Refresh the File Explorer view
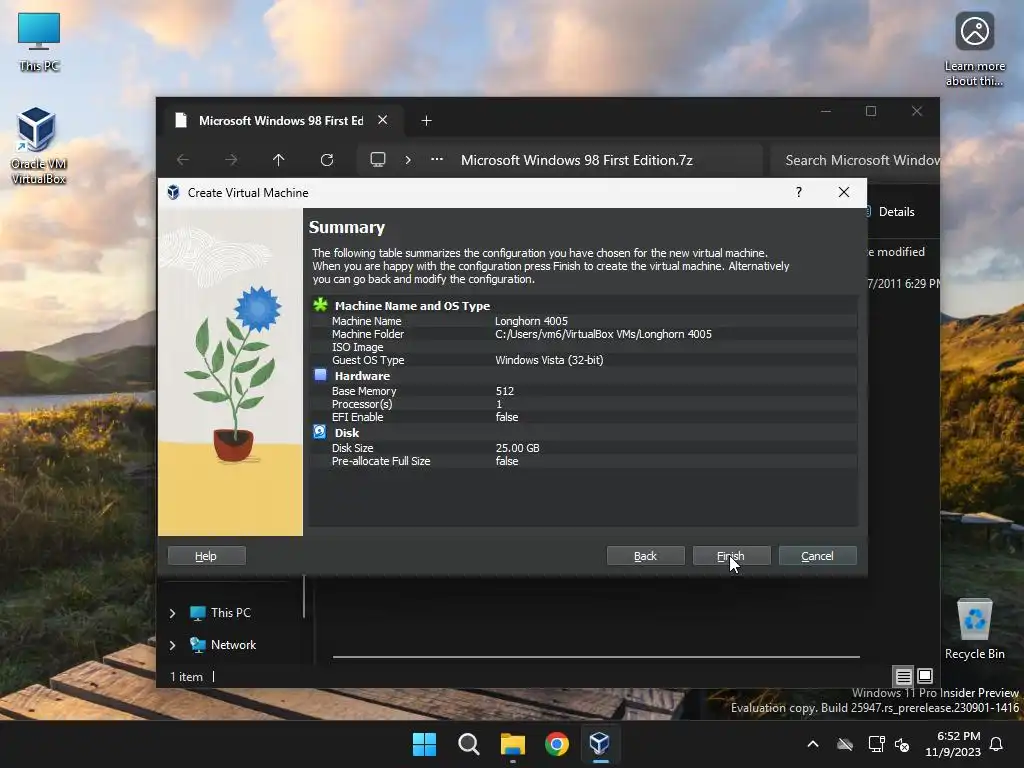 327,160
